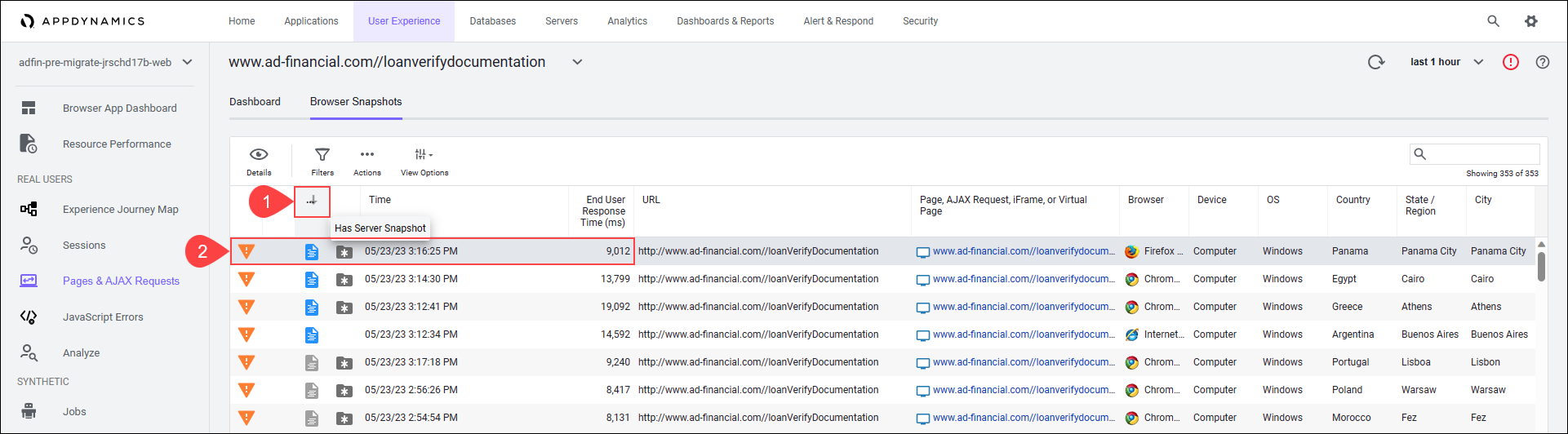Expand the adfin-pre-migrate application selector
1568x434 pixels.
pos(187,63)
